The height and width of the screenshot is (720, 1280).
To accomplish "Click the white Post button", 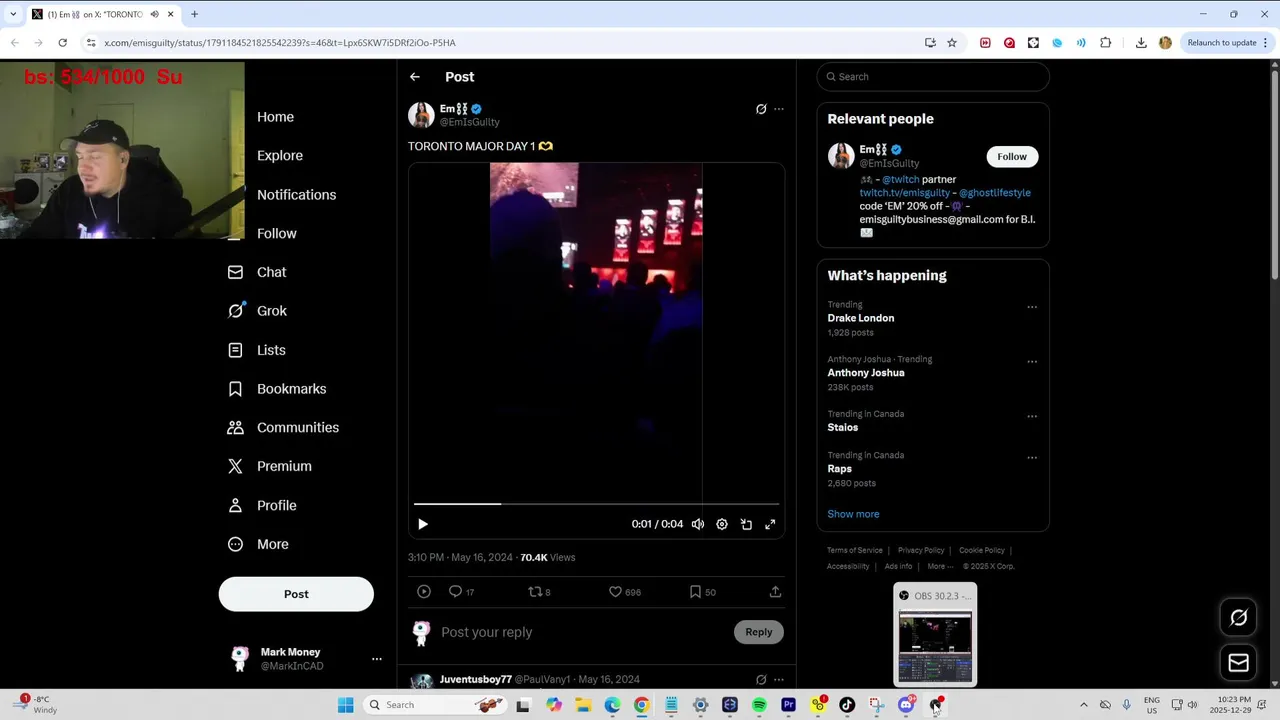I will click(x=296, y=594).
